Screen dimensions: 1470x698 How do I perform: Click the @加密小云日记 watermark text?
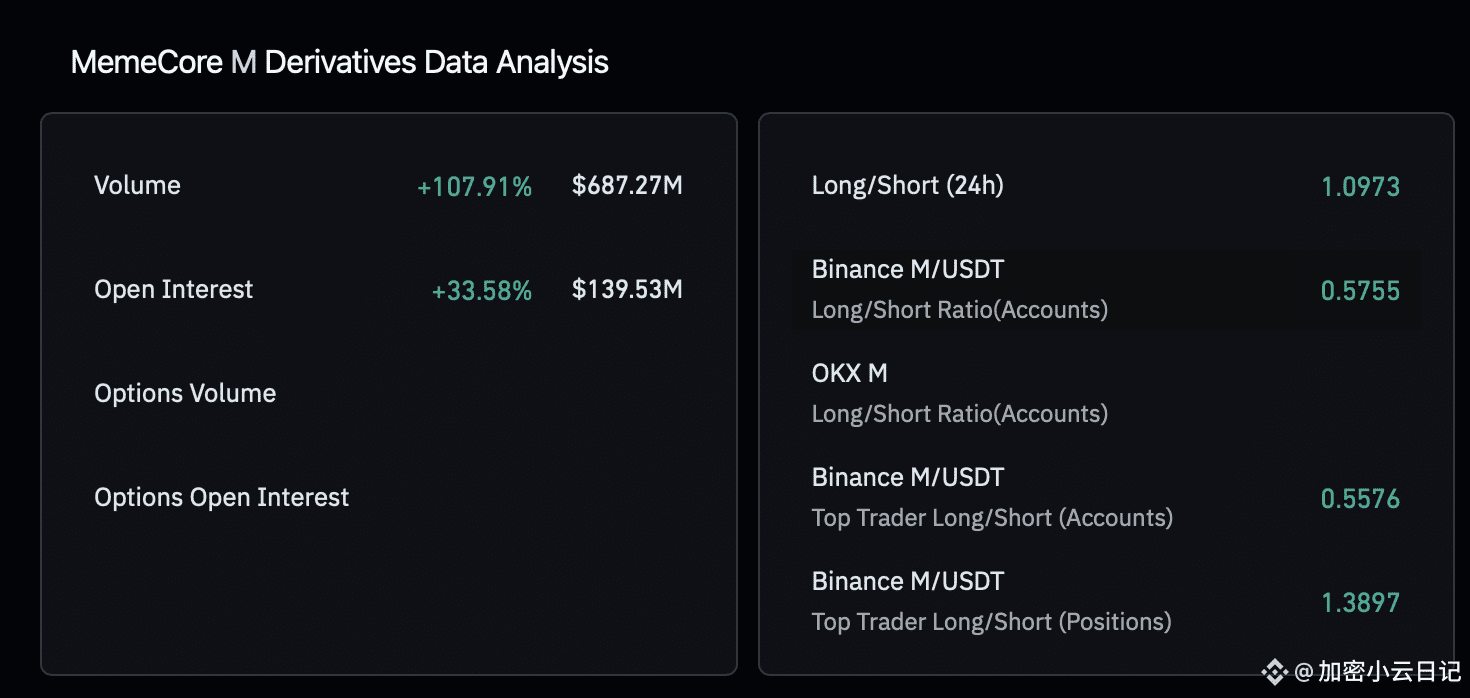(x=1378, y=671)
